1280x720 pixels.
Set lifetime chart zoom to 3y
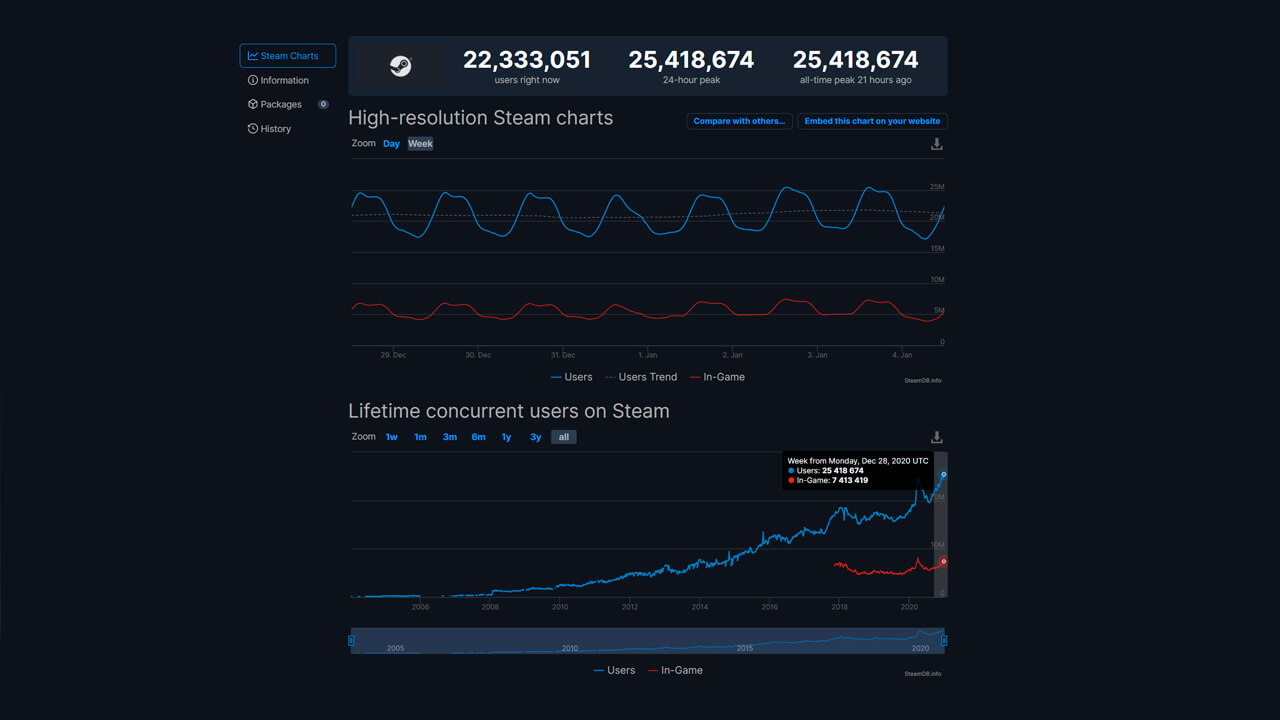[536, 437]
